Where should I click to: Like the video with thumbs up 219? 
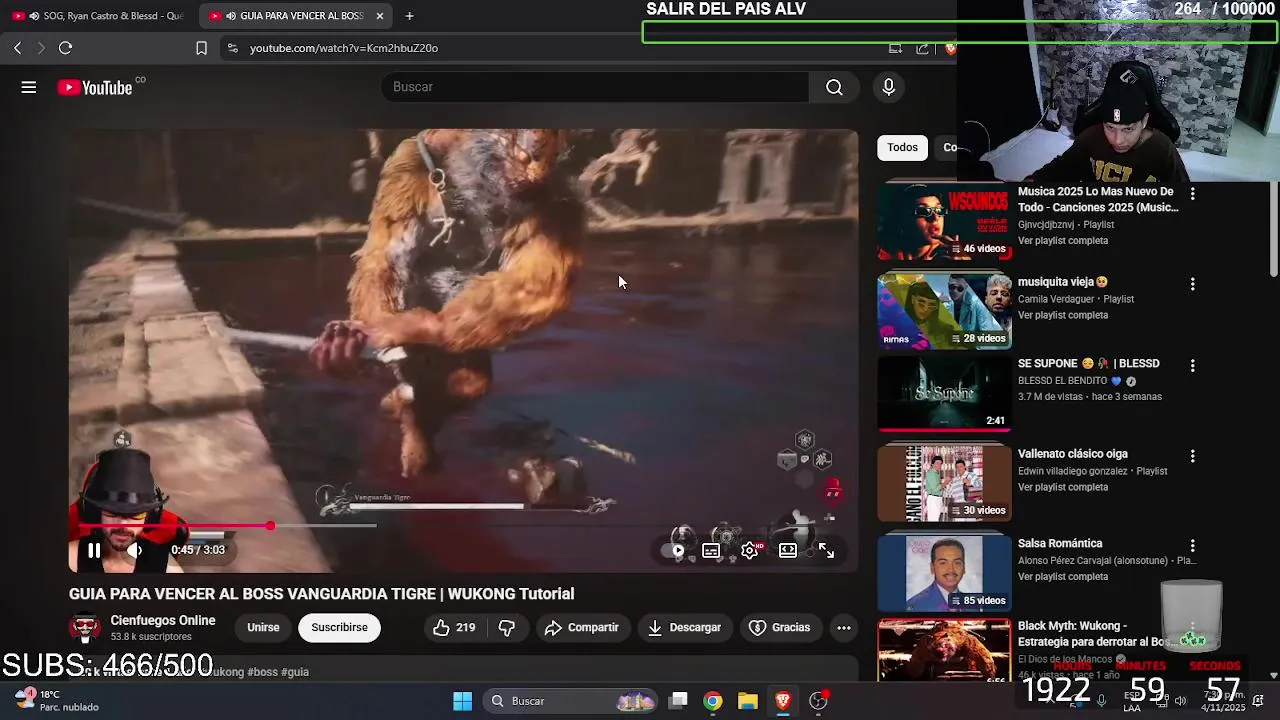point(454,628)
